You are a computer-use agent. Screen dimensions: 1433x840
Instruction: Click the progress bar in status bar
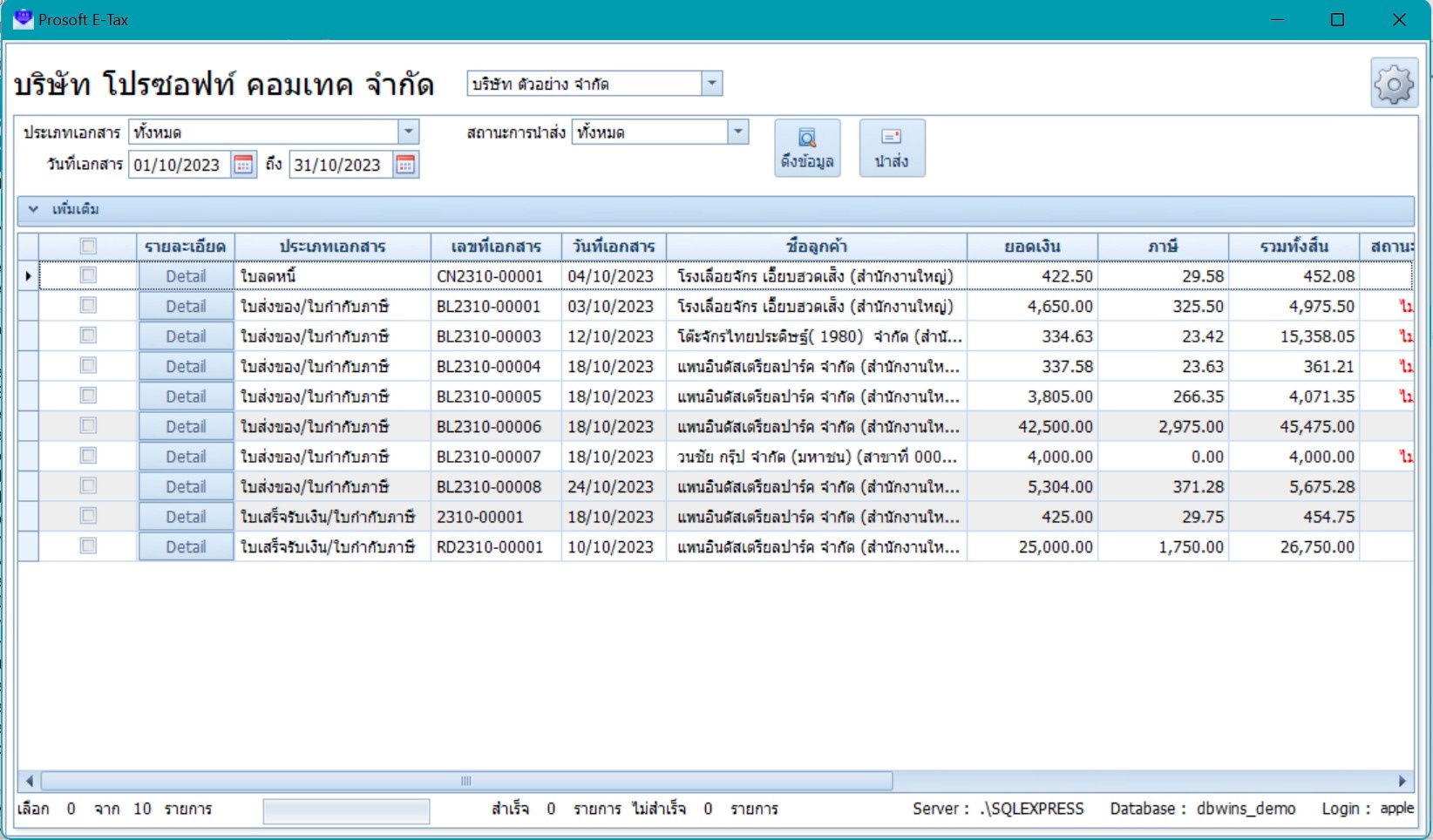346,811
